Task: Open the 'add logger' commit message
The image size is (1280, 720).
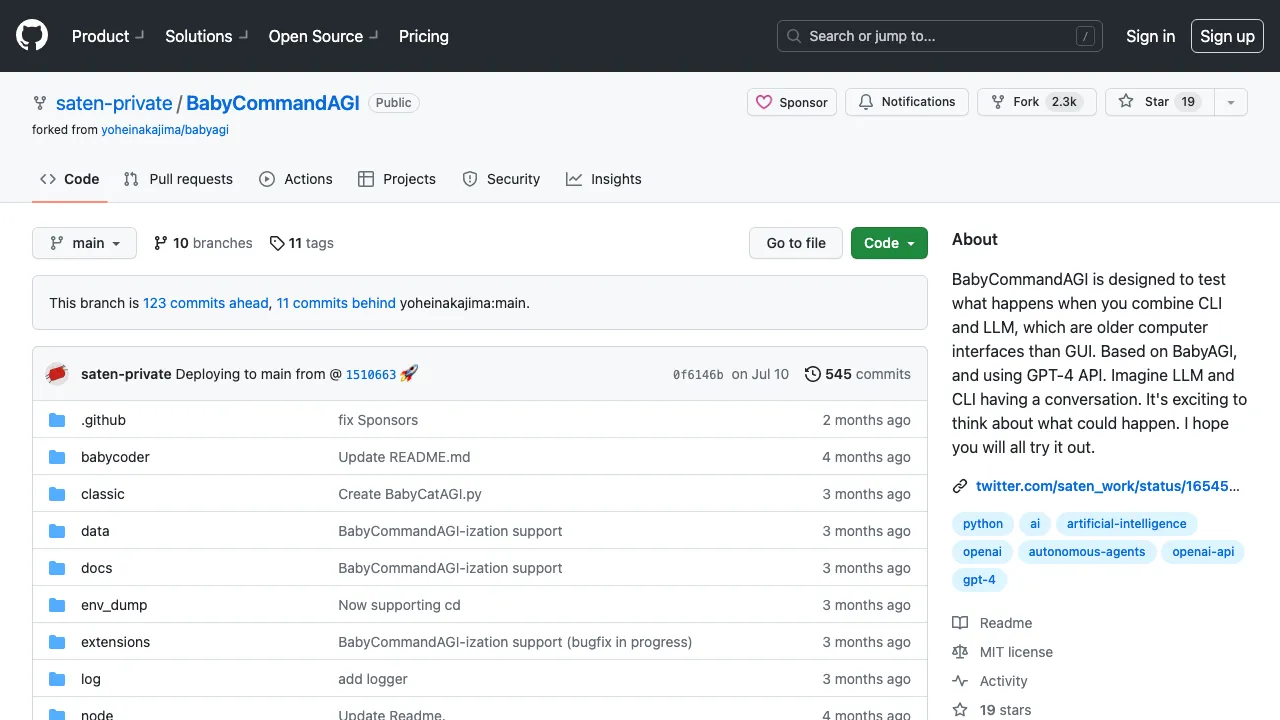Action: (x=373, y=679)
